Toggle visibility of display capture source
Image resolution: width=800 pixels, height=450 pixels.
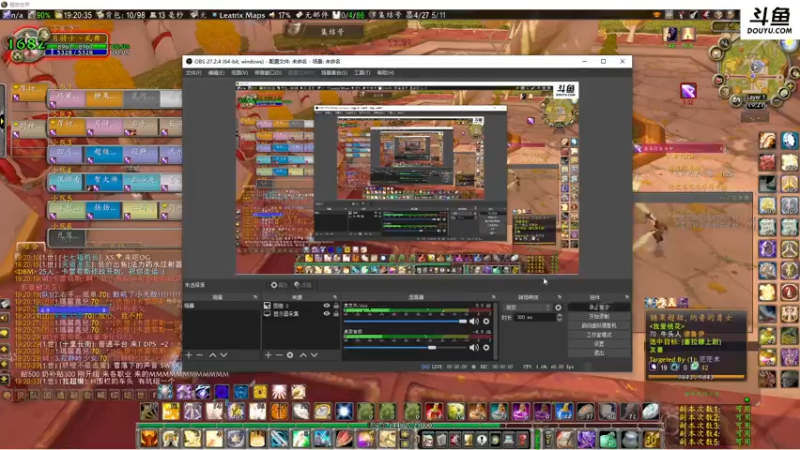[x=327, y=314]
